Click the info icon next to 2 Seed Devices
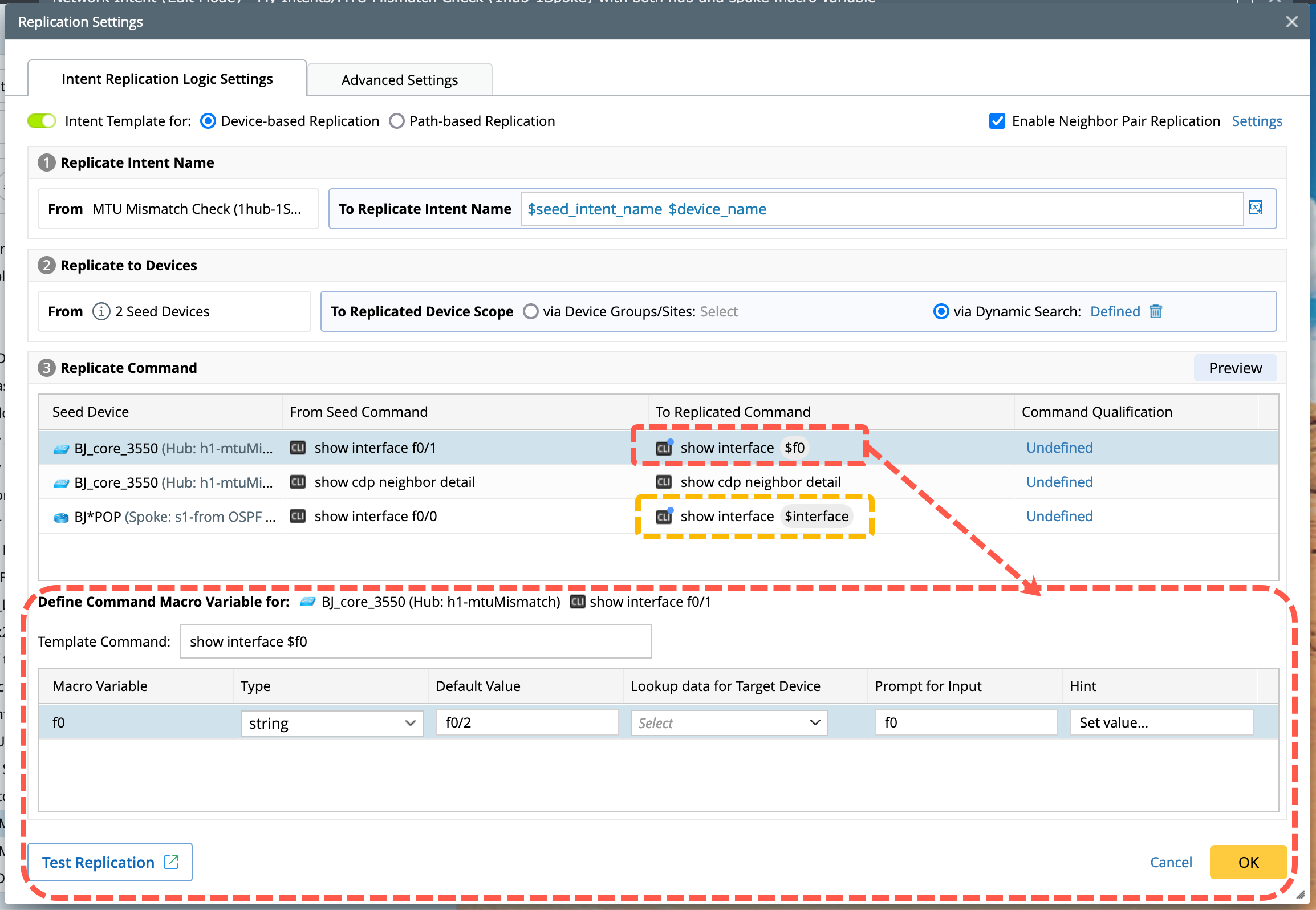Viewport: 1316px width, 910px height. coord(101,311)
